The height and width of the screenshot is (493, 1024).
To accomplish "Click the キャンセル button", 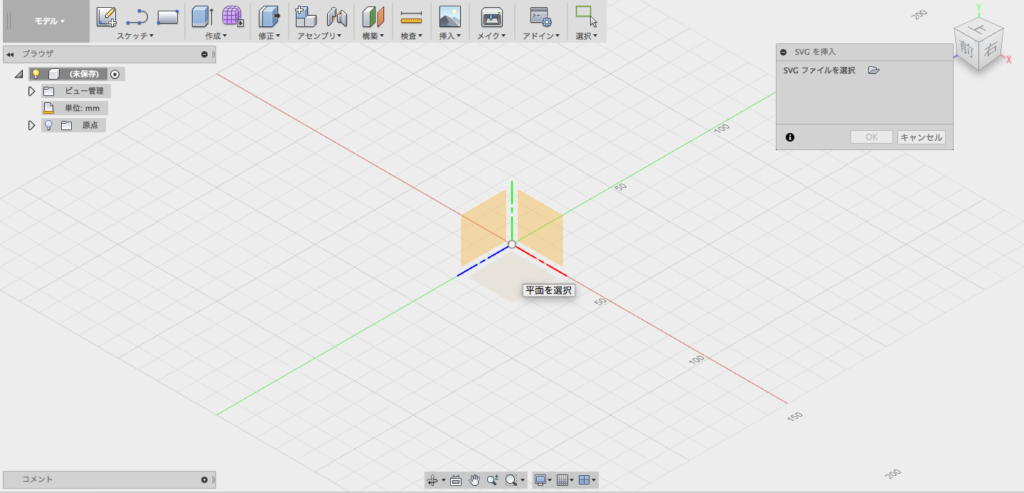I will pyautogui.click(x=921, y=137).
